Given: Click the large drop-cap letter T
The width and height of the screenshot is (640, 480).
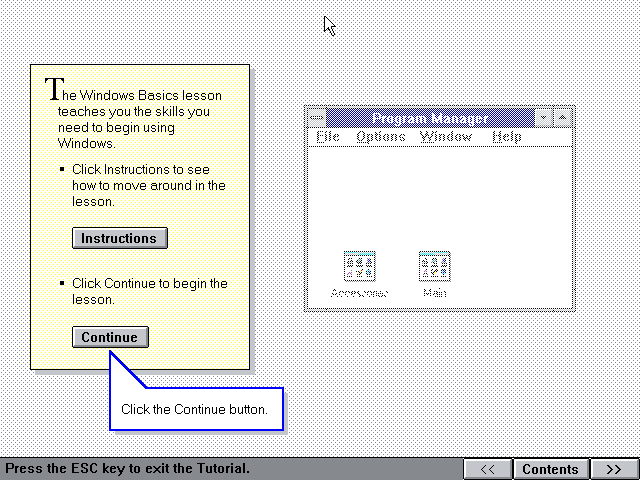Looking at the screenshot, I should pyautogui.click(x=56, y=88).
